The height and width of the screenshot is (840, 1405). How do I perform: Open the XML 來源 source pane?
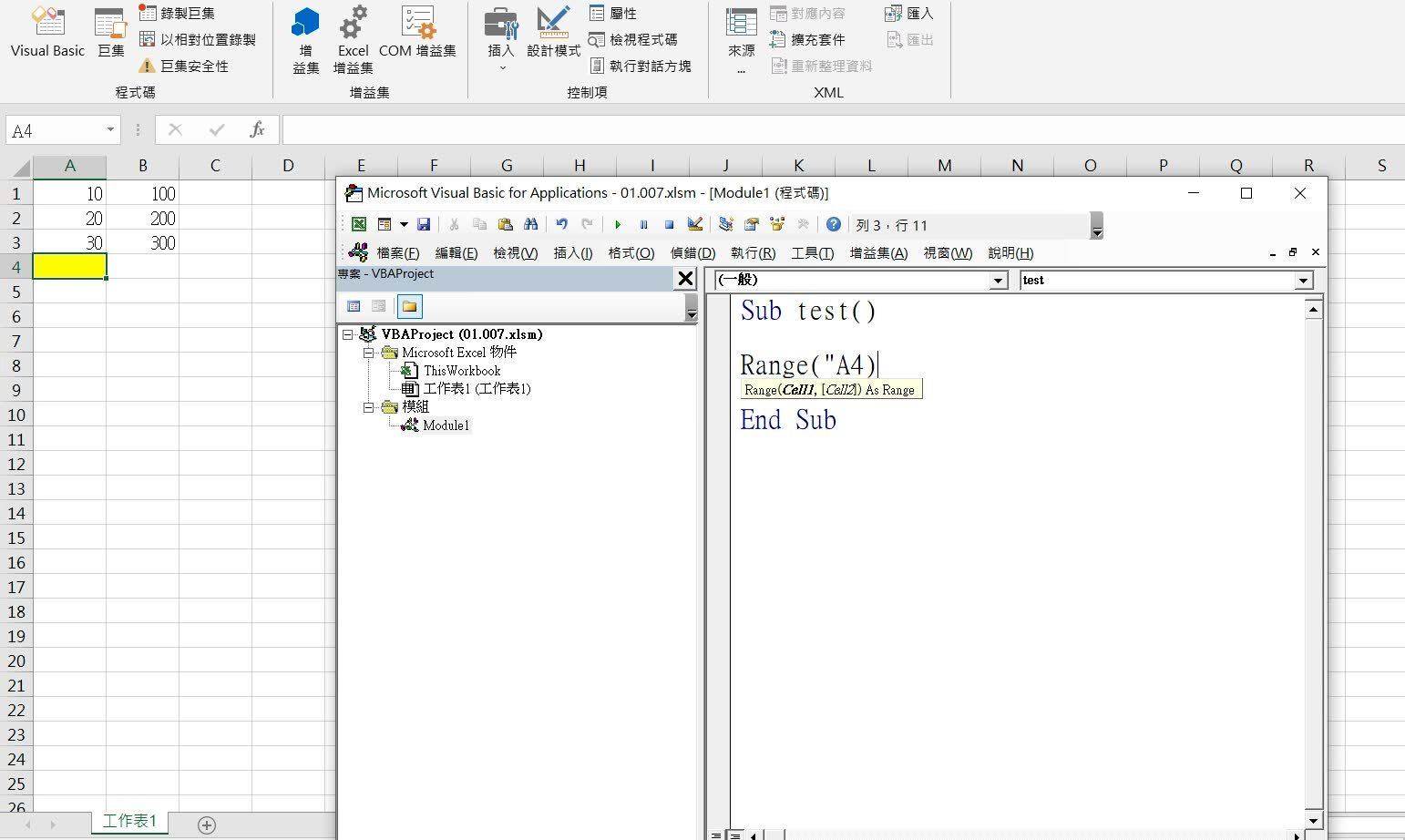[742, 41]
